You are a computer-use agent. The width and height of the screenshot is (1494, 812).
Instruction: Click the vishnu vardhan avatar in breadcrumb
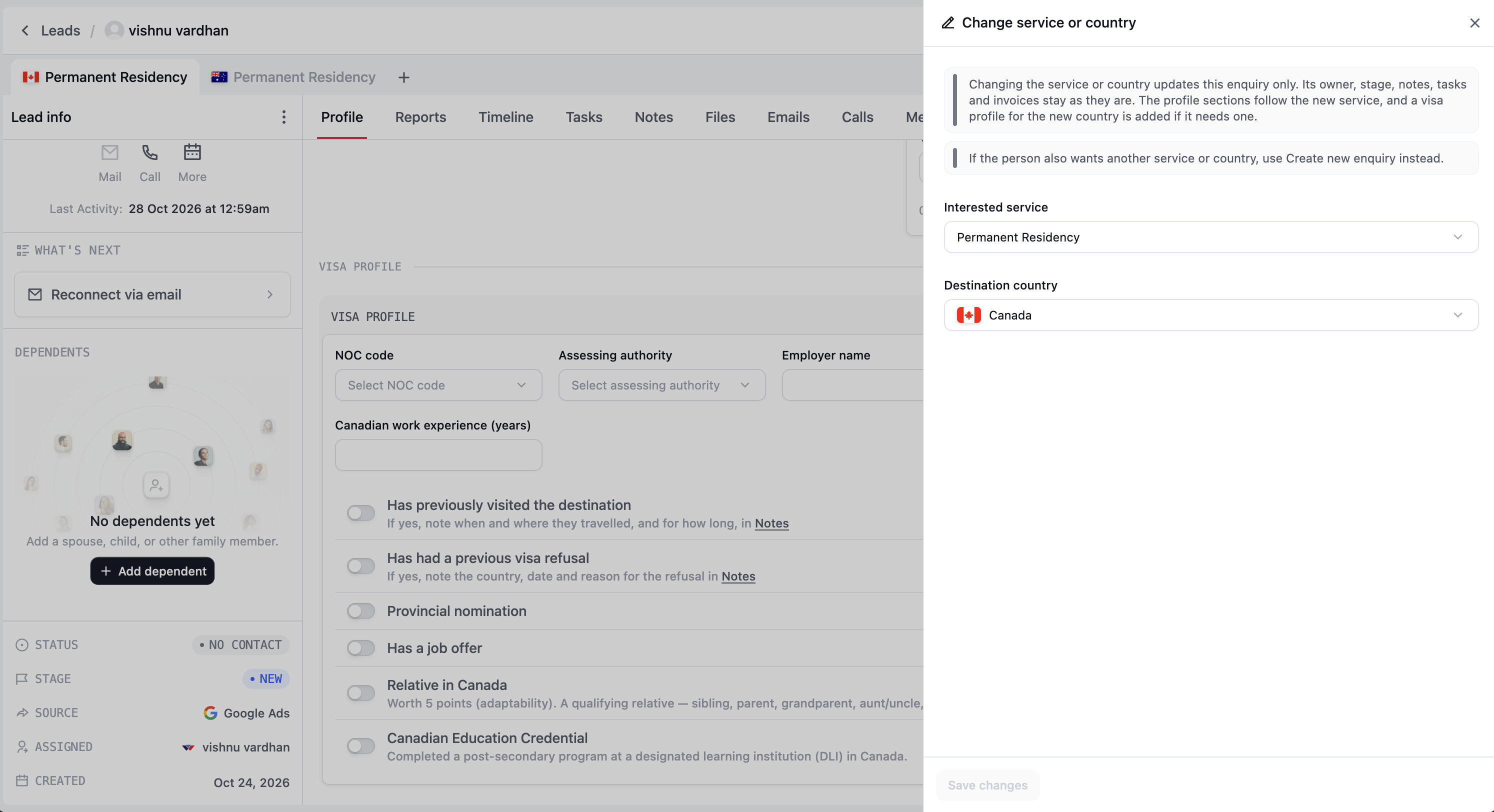tap(114, 30)
